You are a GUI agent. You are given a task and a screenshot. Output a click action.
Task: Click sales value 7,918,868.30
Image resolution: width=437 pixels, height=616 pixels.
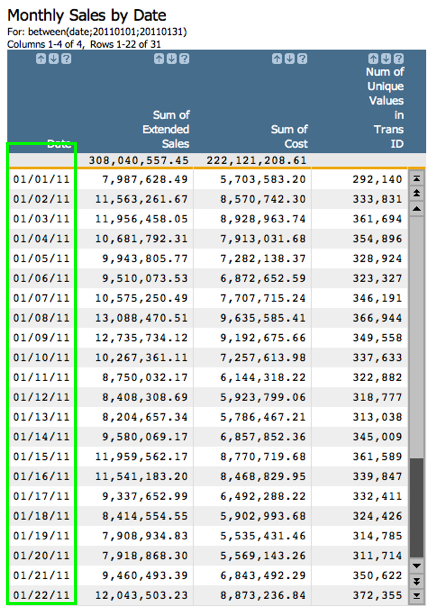click(145, 556)
